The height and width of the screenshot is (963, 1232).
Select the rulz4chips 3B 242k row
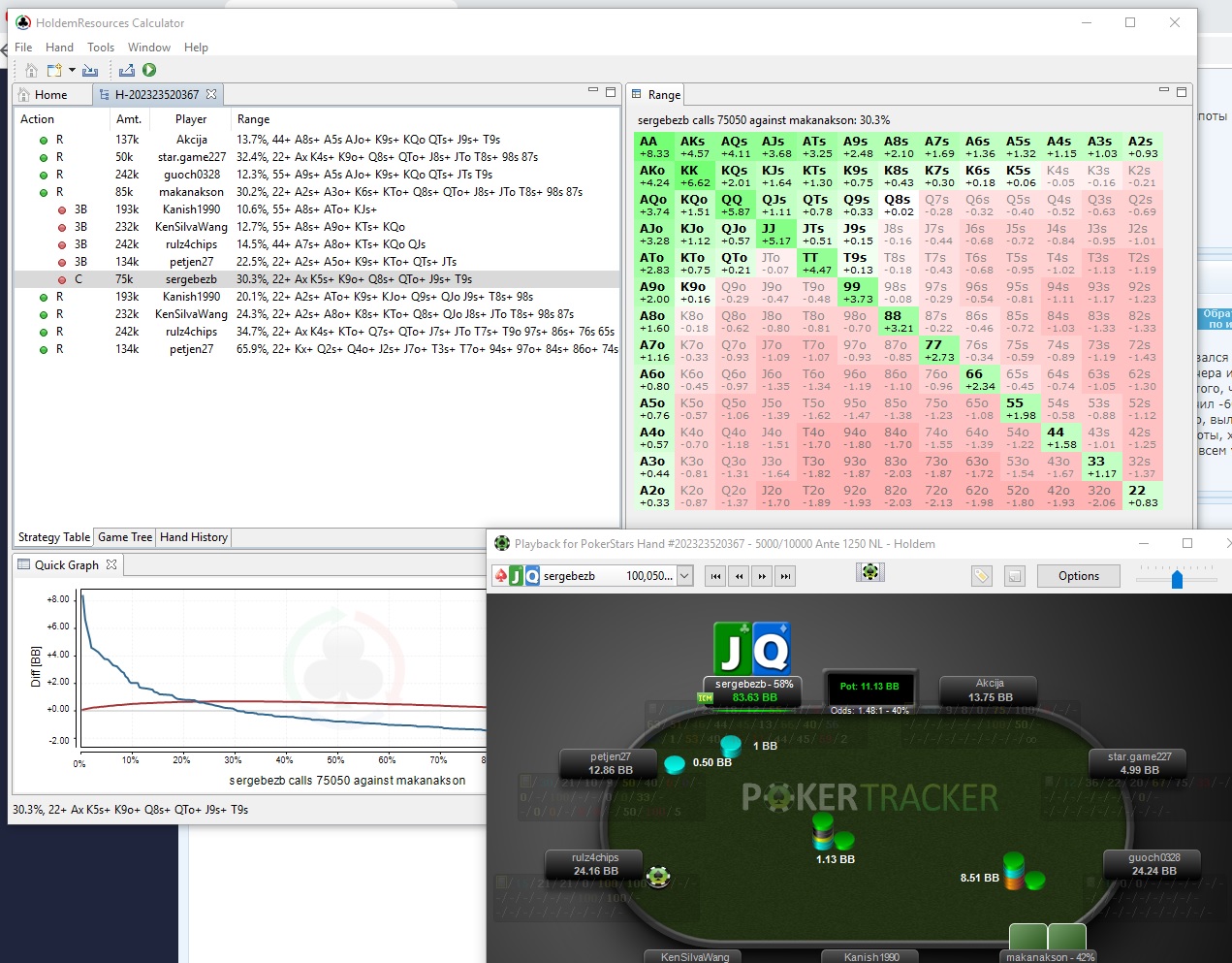pos(316,244)
